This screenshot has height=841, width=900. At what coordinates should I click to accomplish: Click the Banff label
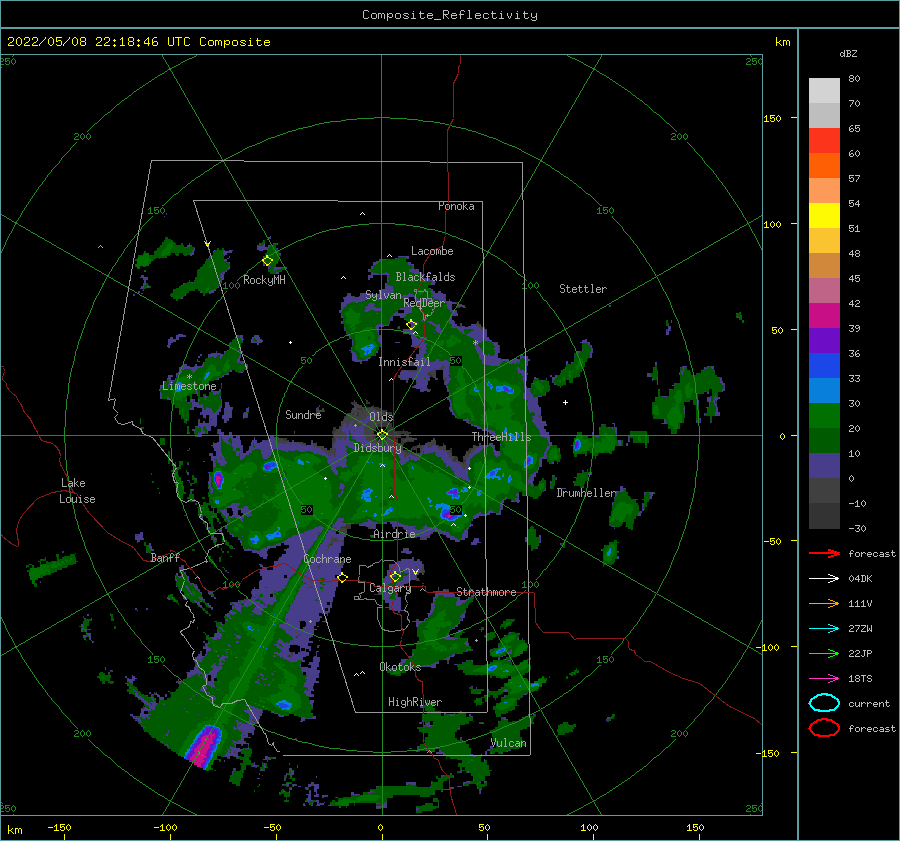click(x=165, y=557)
